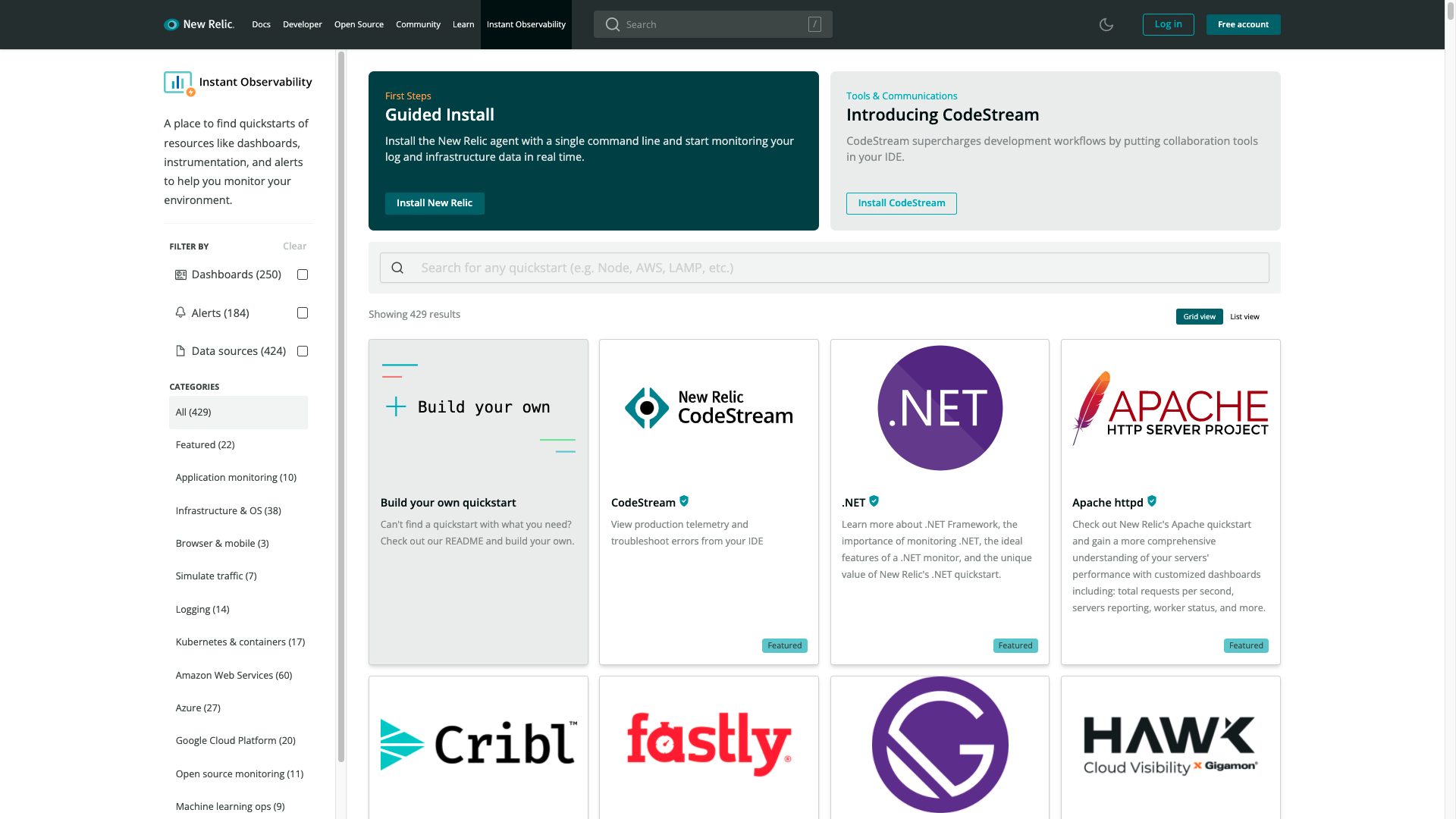Click the CodeStream verified shield badge
Screen dimensions: 1456x819
(x=684, y=501)
